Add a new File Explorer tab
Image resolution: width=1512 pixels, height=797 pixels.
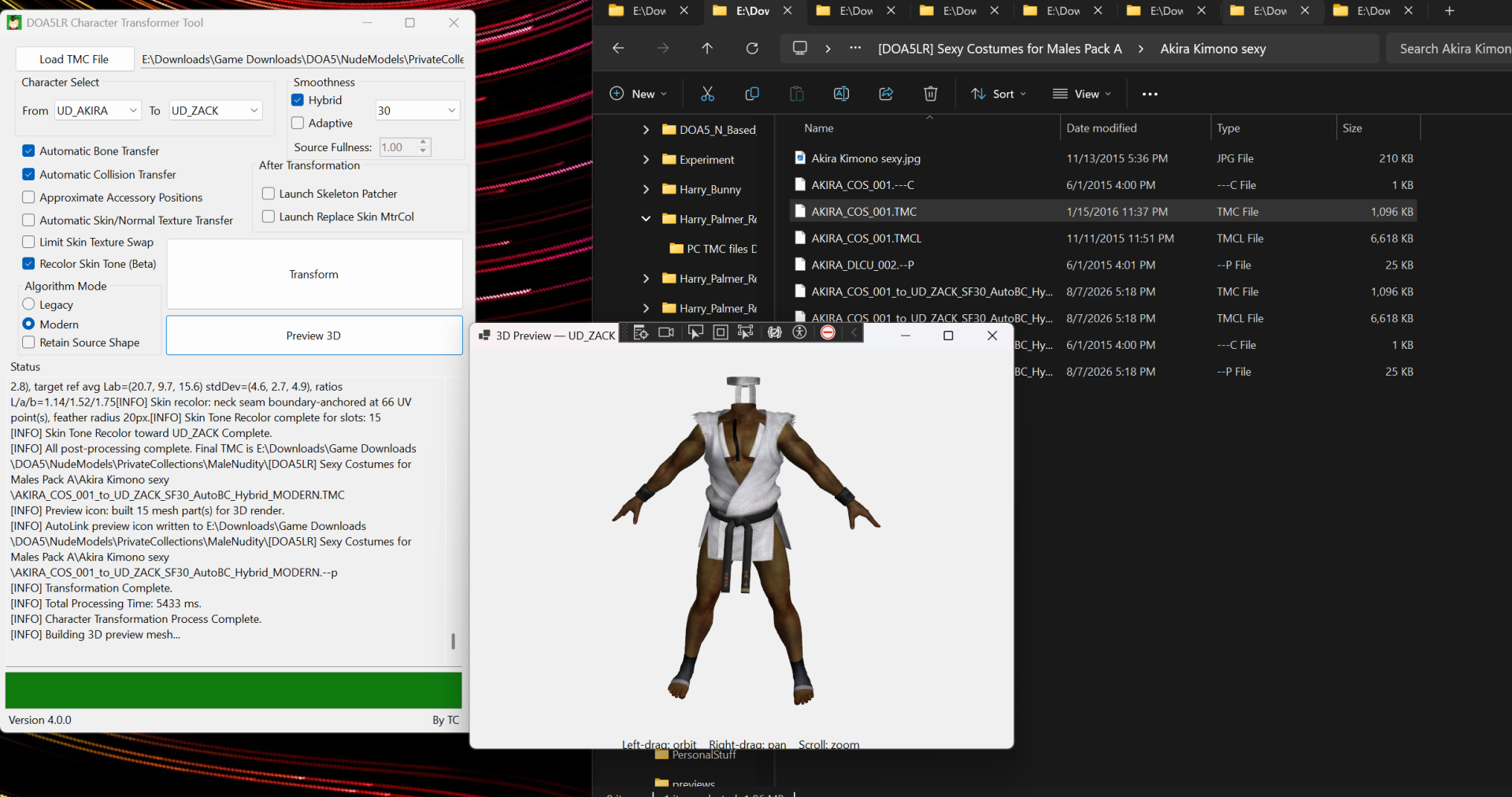(1449, 11)
